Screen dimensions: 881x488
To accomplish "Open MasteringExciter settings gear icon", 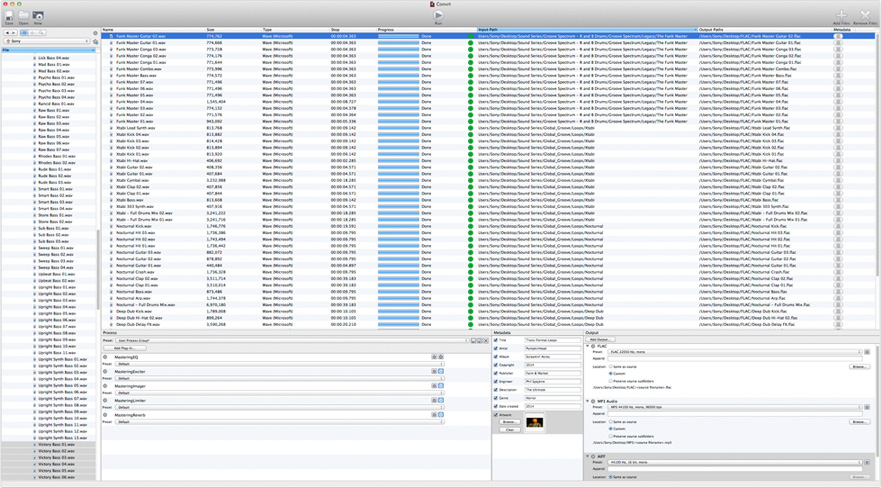I will point(434,372).
